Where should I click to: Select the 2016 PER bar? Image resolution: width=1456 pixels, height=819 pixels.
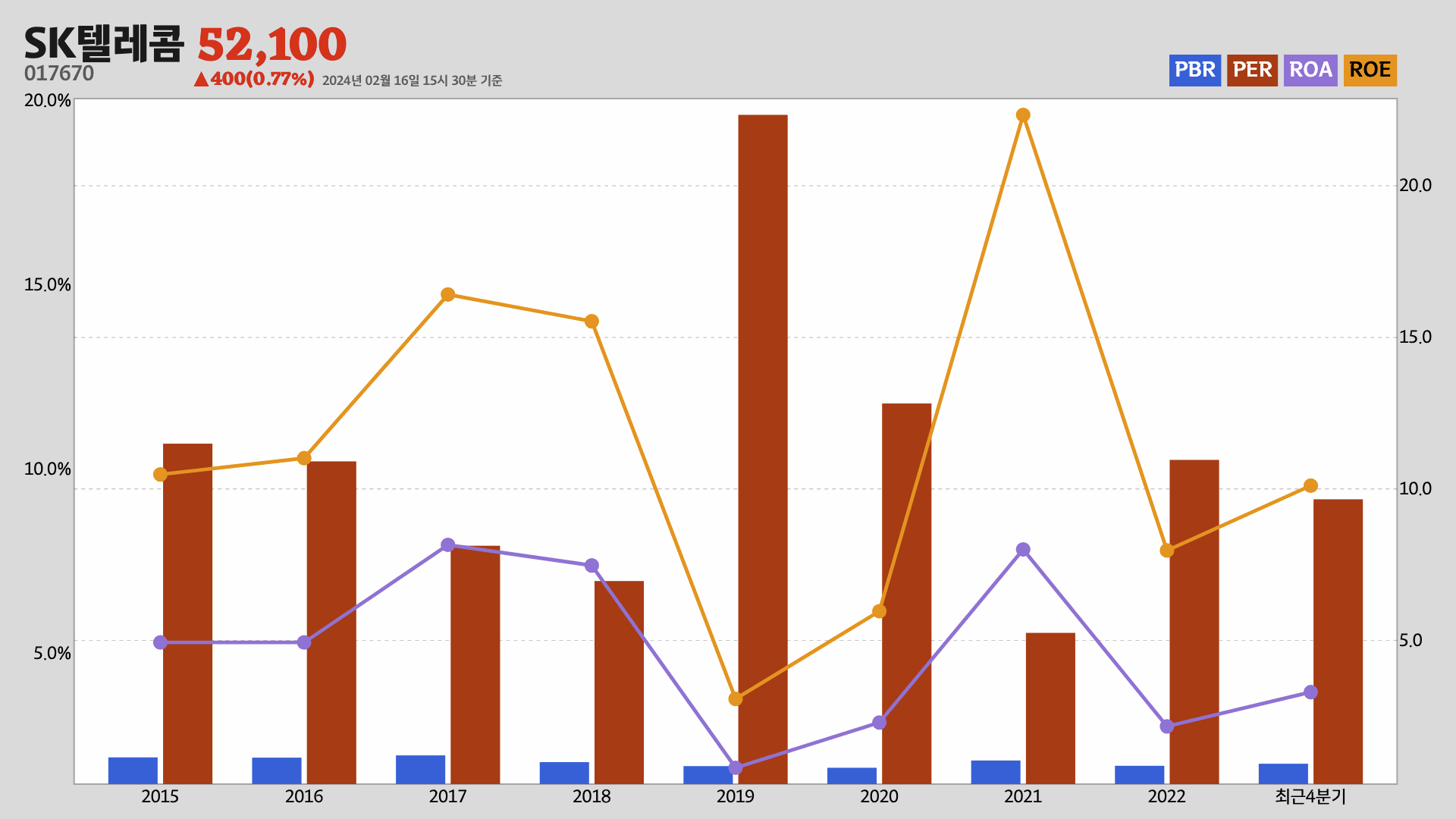click(331, 623)
